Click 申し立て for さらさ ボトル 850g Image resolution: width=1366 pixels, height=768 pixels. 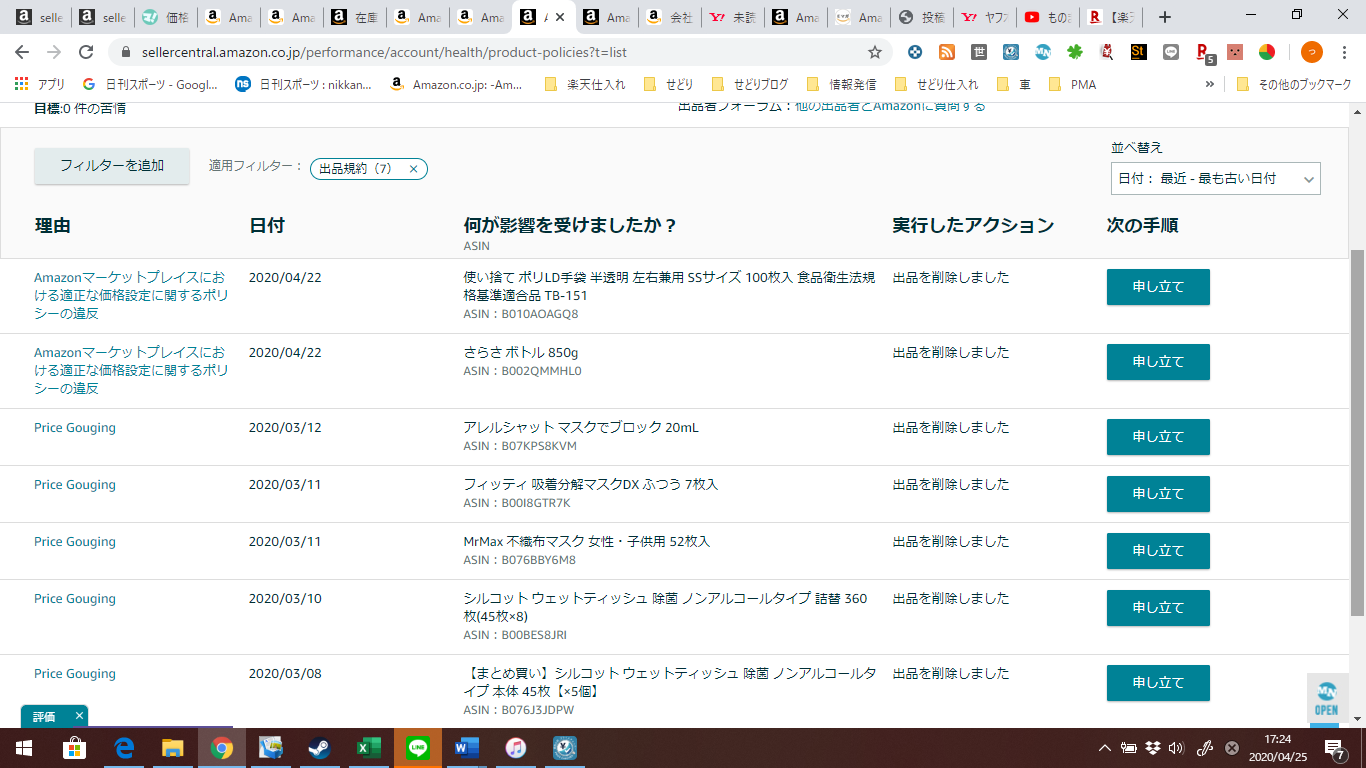tap(1158, 362)
